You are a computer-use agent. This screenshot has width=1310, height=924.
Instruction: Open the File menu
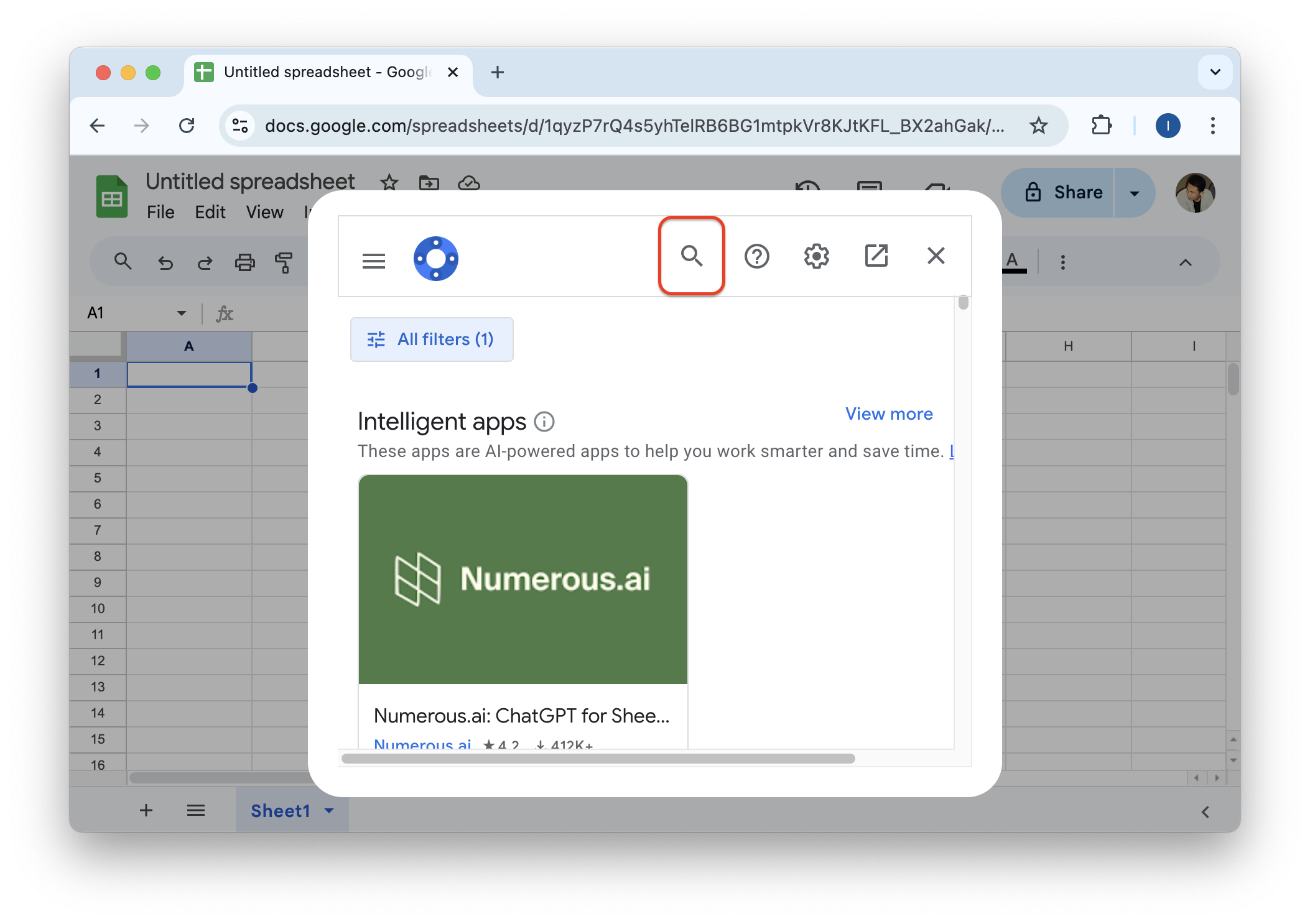160,212
